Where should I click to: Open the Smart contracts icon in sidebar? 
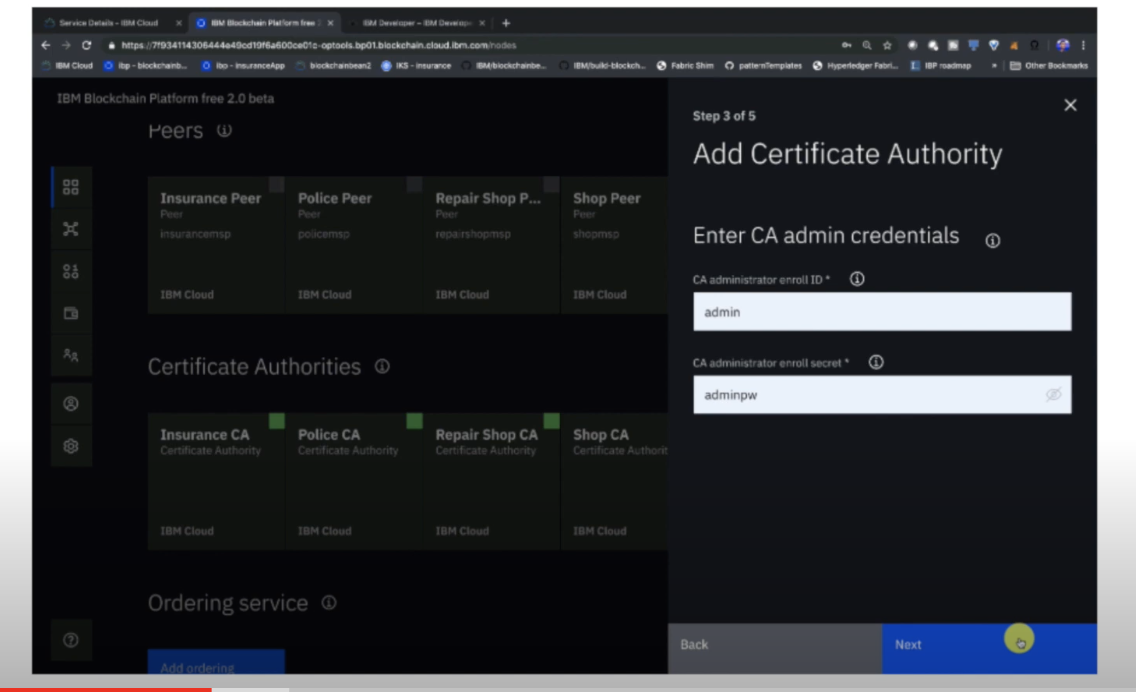click(71, 271)
